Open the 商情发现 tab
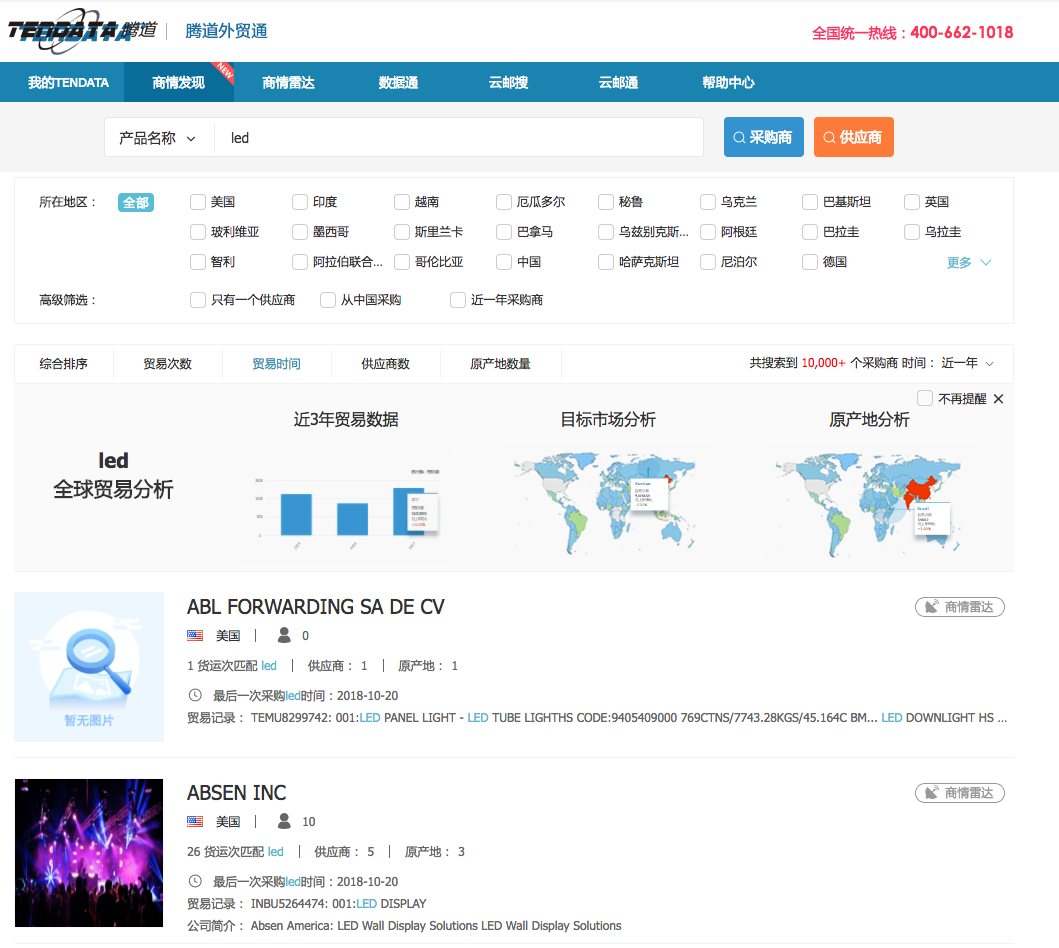 click(178, 82)
